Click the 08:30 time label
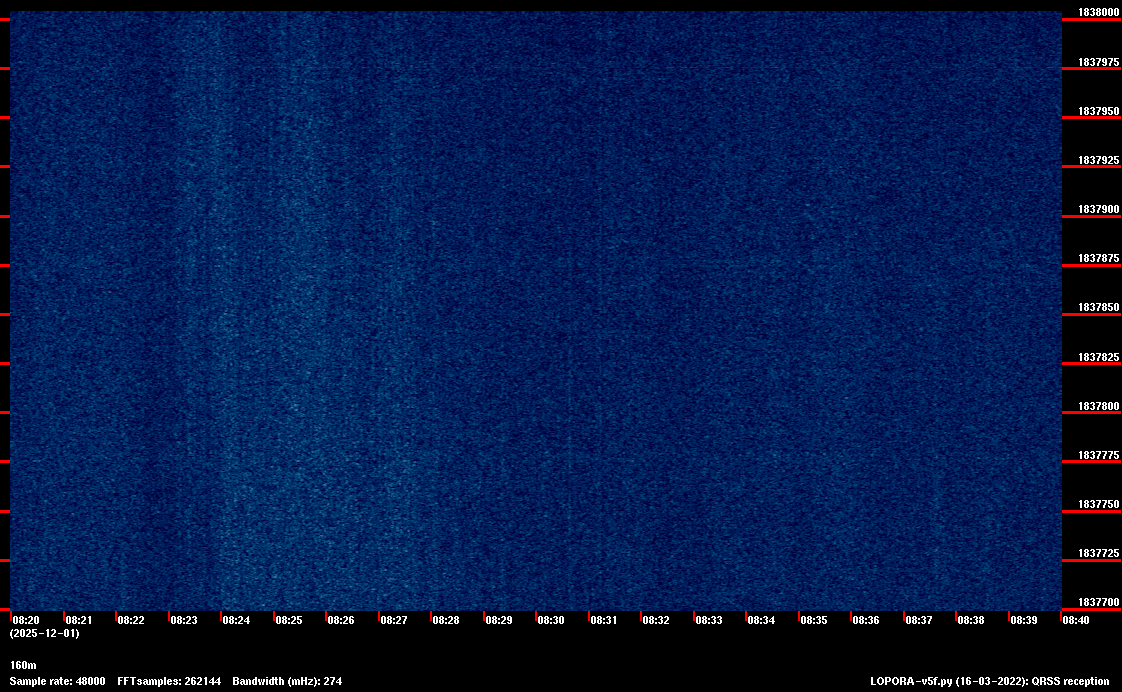This screenshot has width=1122, height=692. (551, 620)
